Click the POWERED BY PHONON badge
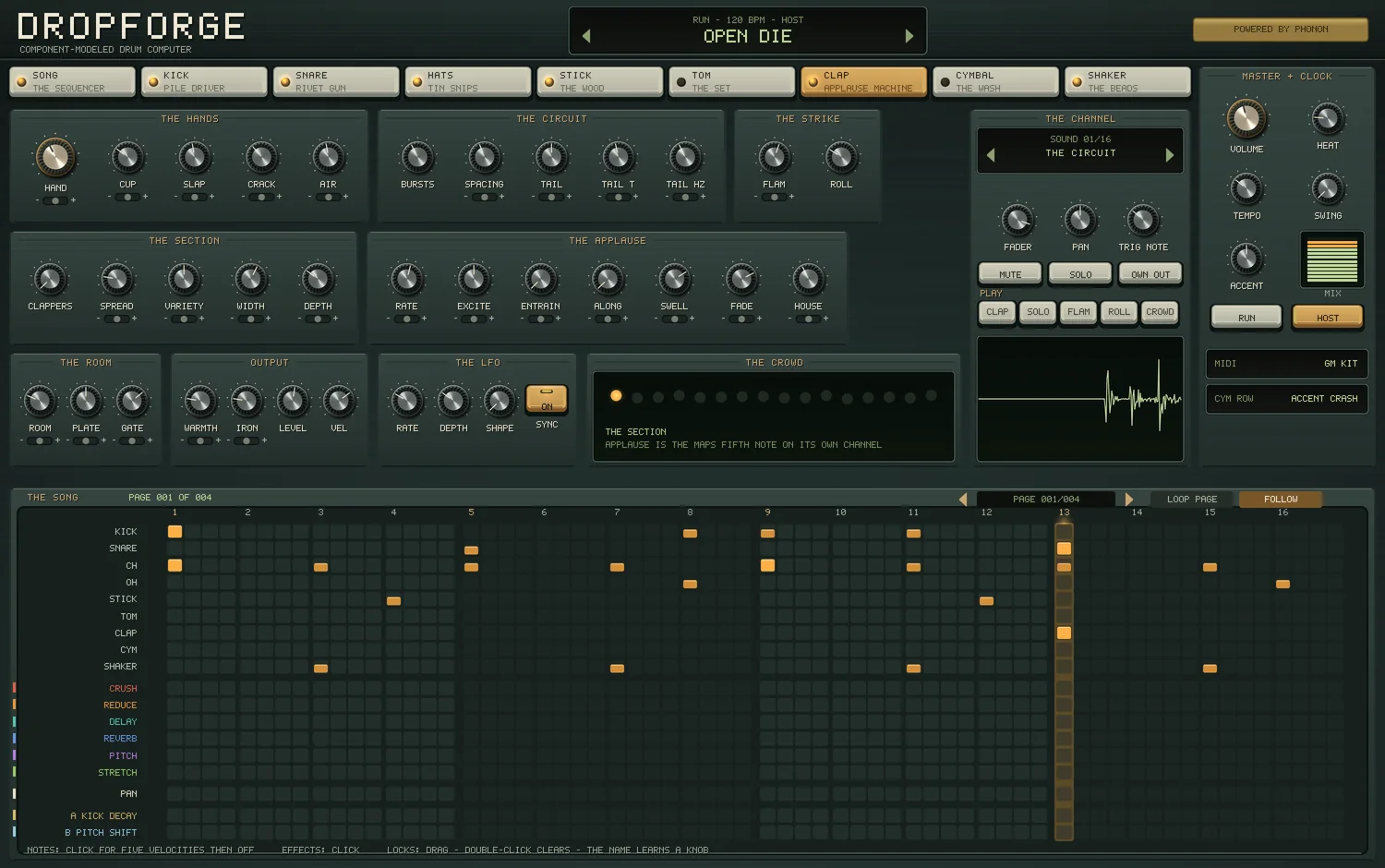The image size is (1385, 868). coord(1281,30)
